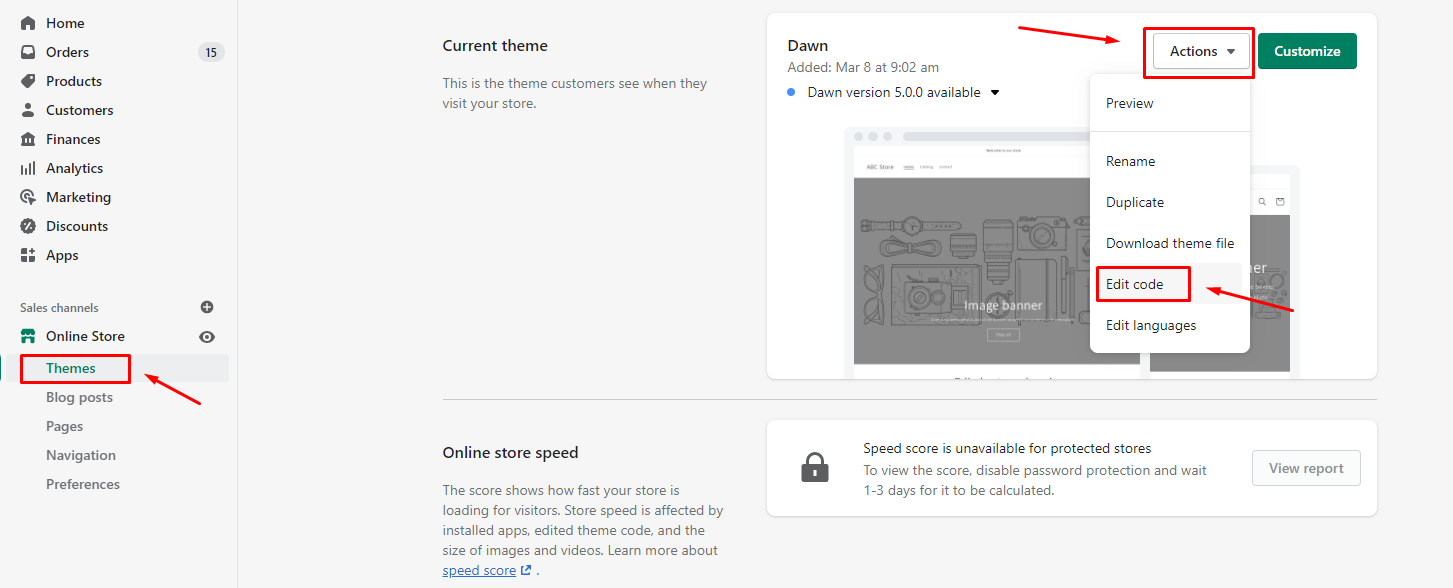This screenshot has width=1453, height=588.
Task: Click the Dawn theme title text
Action: pos(808,46)
